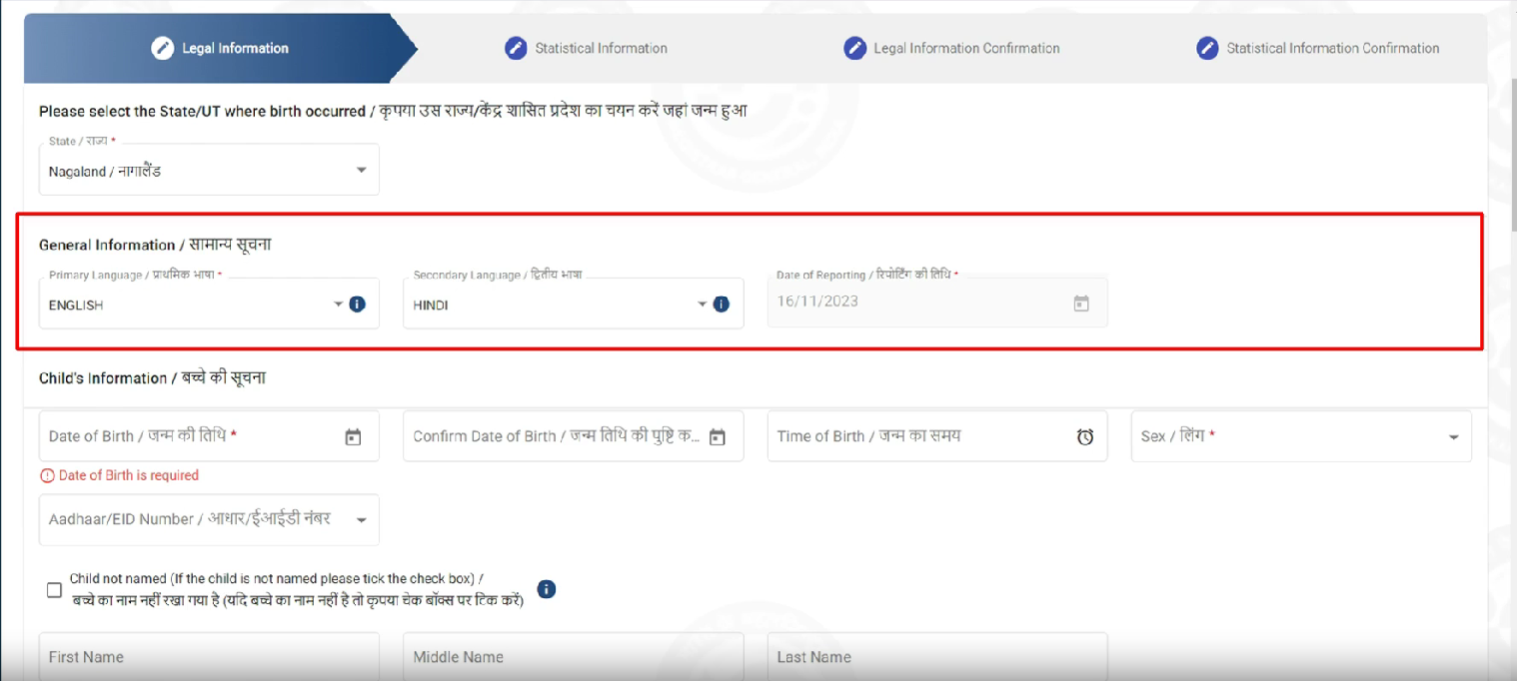Click the Statistical Information step pencil icon
The image size is (1517, 681).
(515, 48)
